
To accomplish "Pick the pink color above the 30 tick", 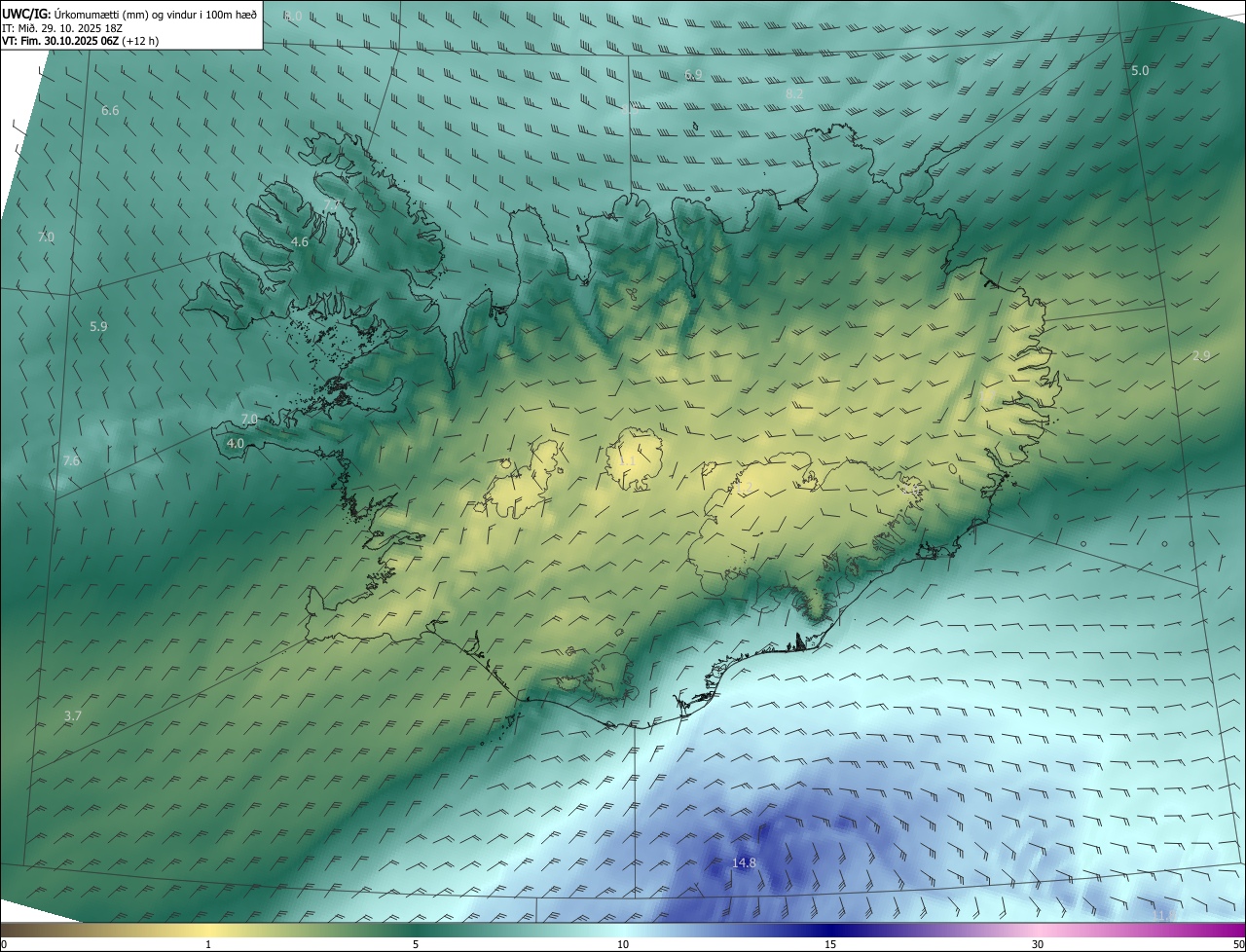I will click(1038, 931).
